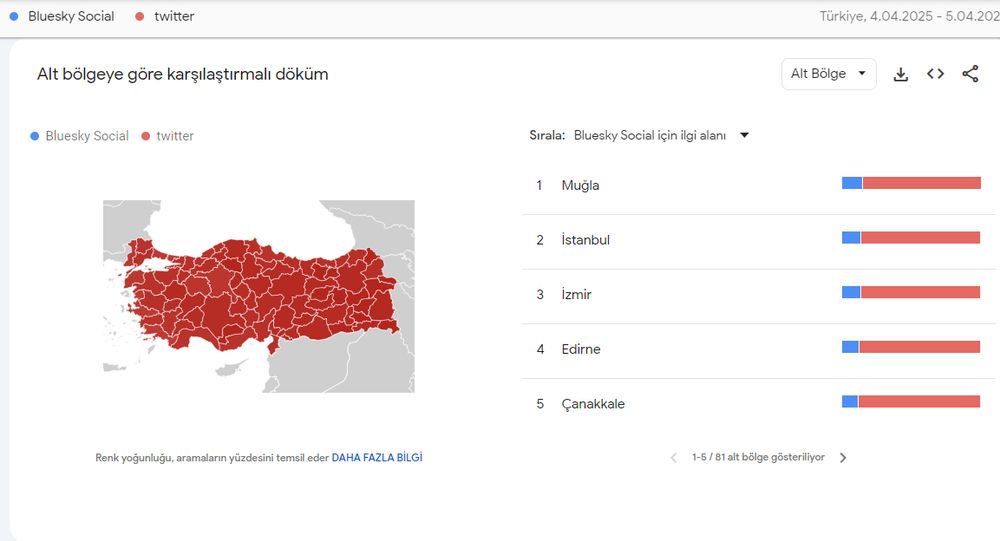Select the Çanakkale row
Image resolution: width=1000 pixels, height=541 pixels.
(x=758, y=404)
